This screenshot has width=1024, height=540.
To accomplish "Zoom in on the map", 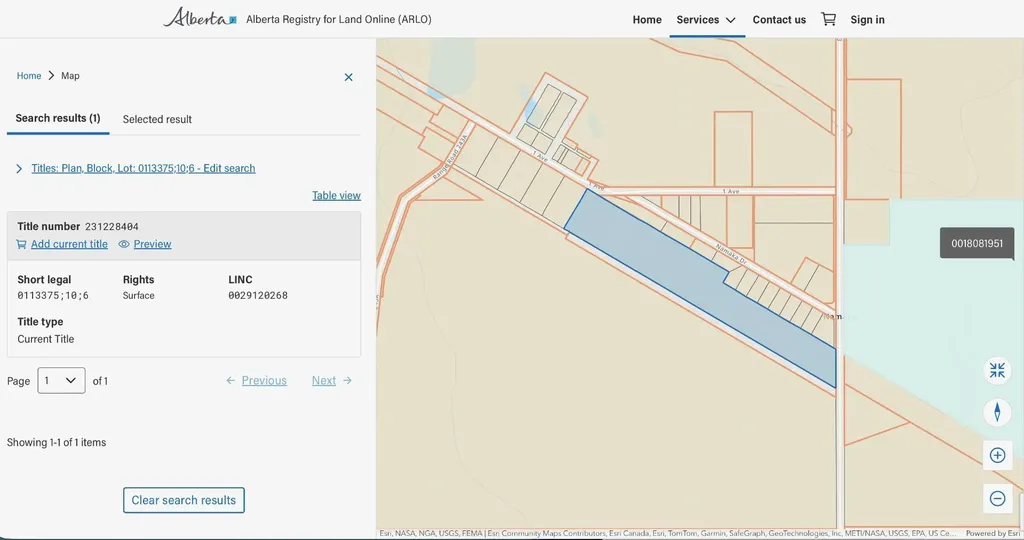I will pyautogui.click(x=997, y=455).
